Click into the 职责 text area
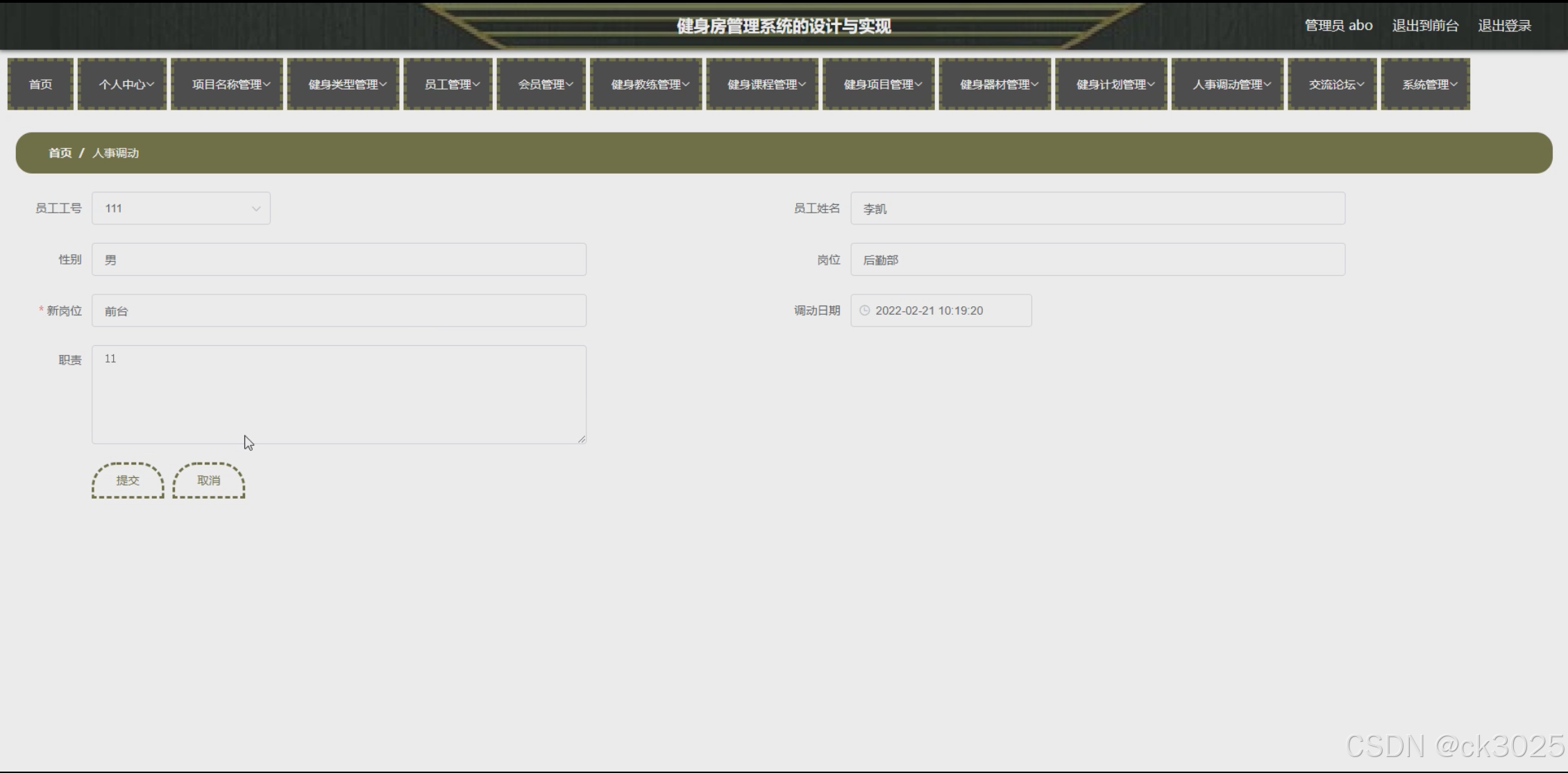Viewport: 1568px width, 773px height. (x=339, y=394)
